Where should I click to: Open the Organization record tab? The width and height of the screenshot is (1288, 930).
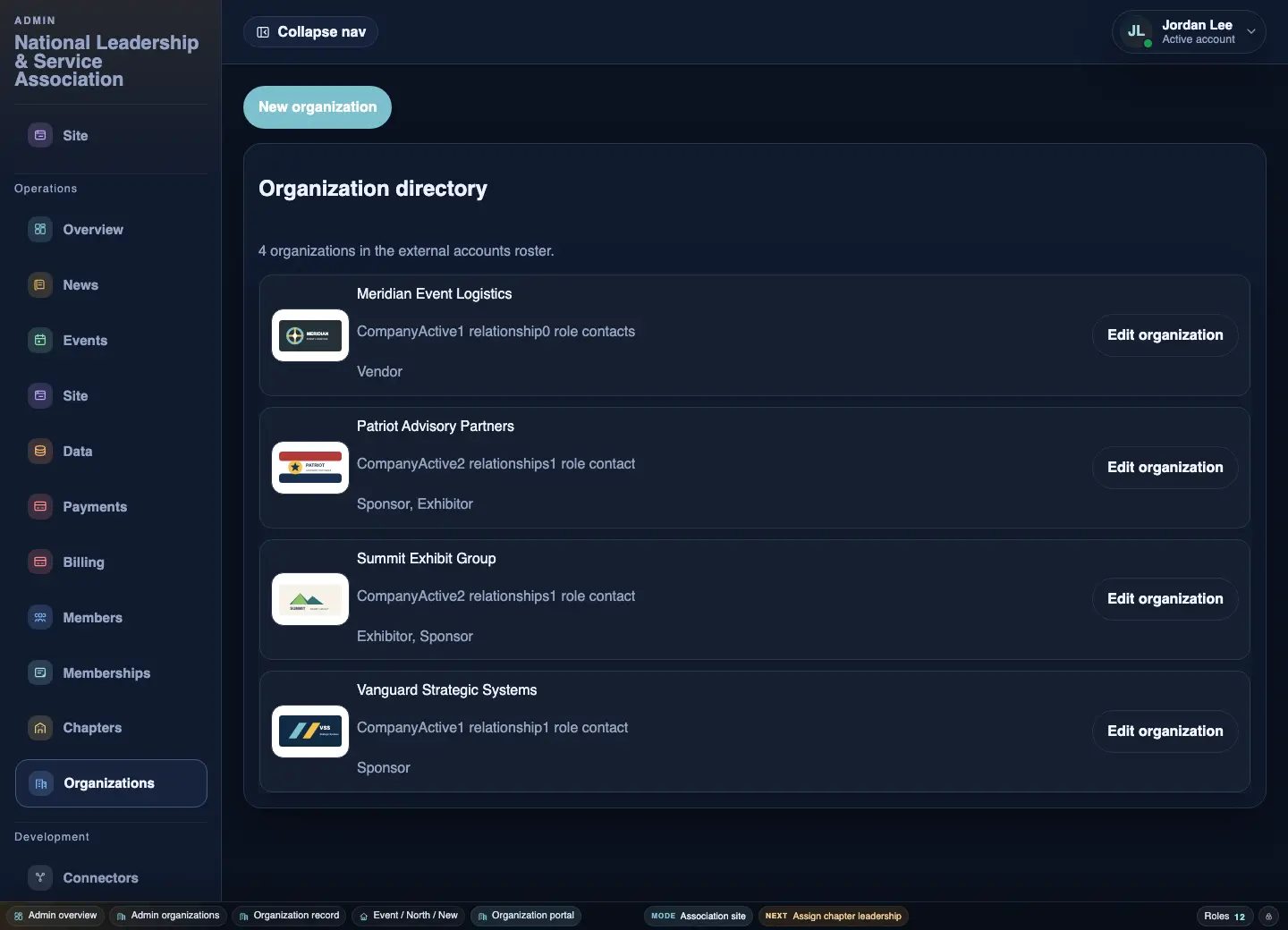(x=289, y=916)
